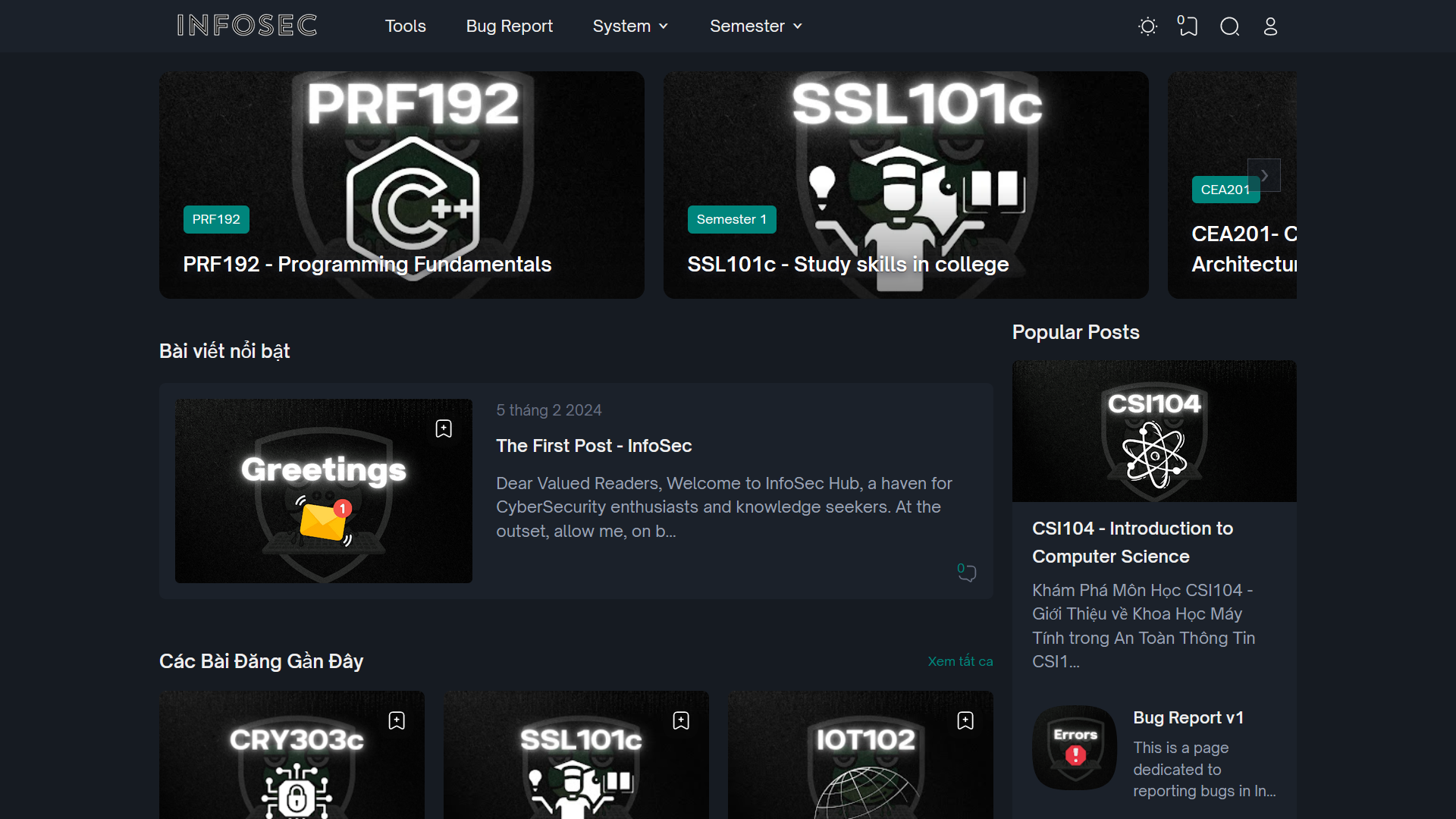Click the PRF192 green tag

(216, 219)
